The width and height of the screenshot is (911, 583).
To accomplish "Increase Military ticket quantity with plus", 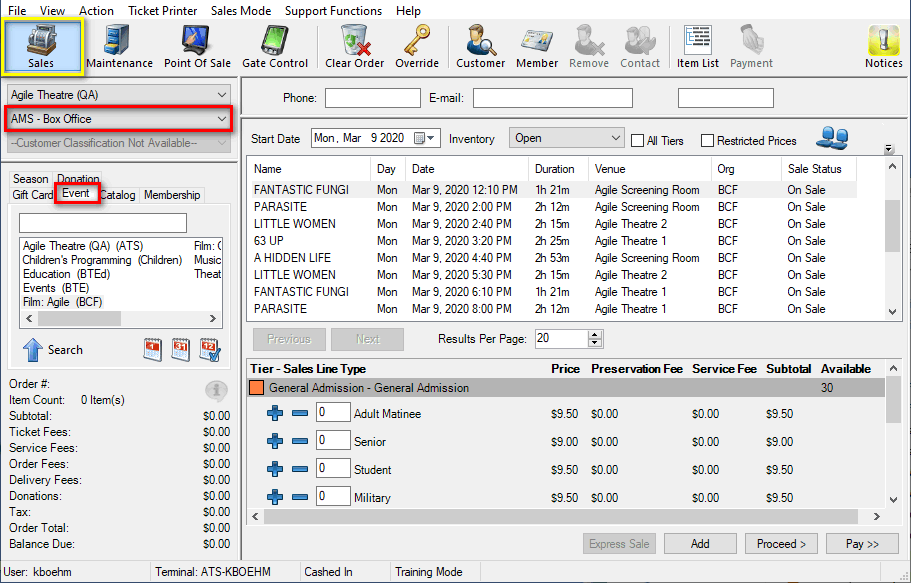I will tap(275, 497).
